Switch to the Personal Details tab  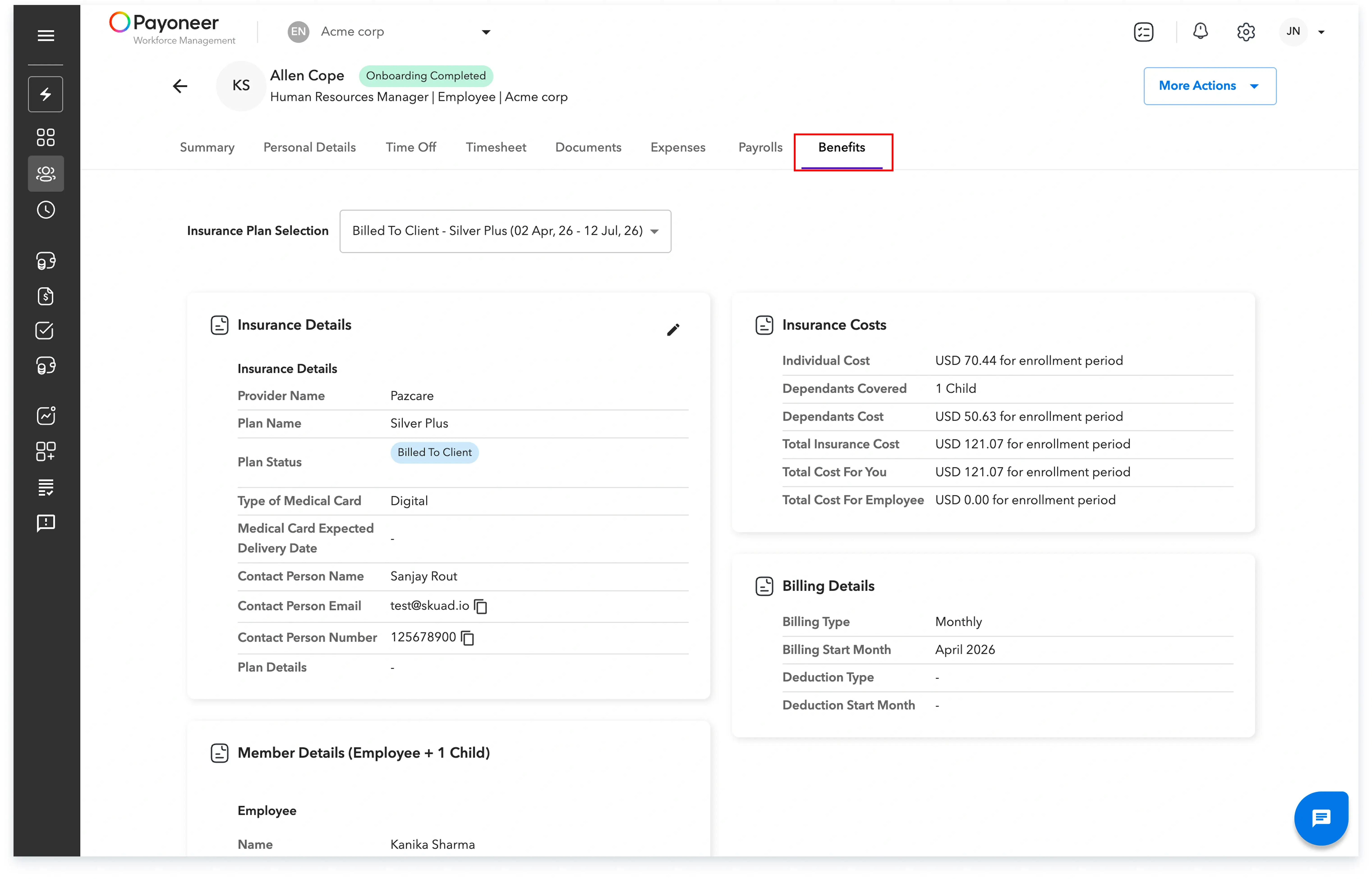click(x=309, y=147)
